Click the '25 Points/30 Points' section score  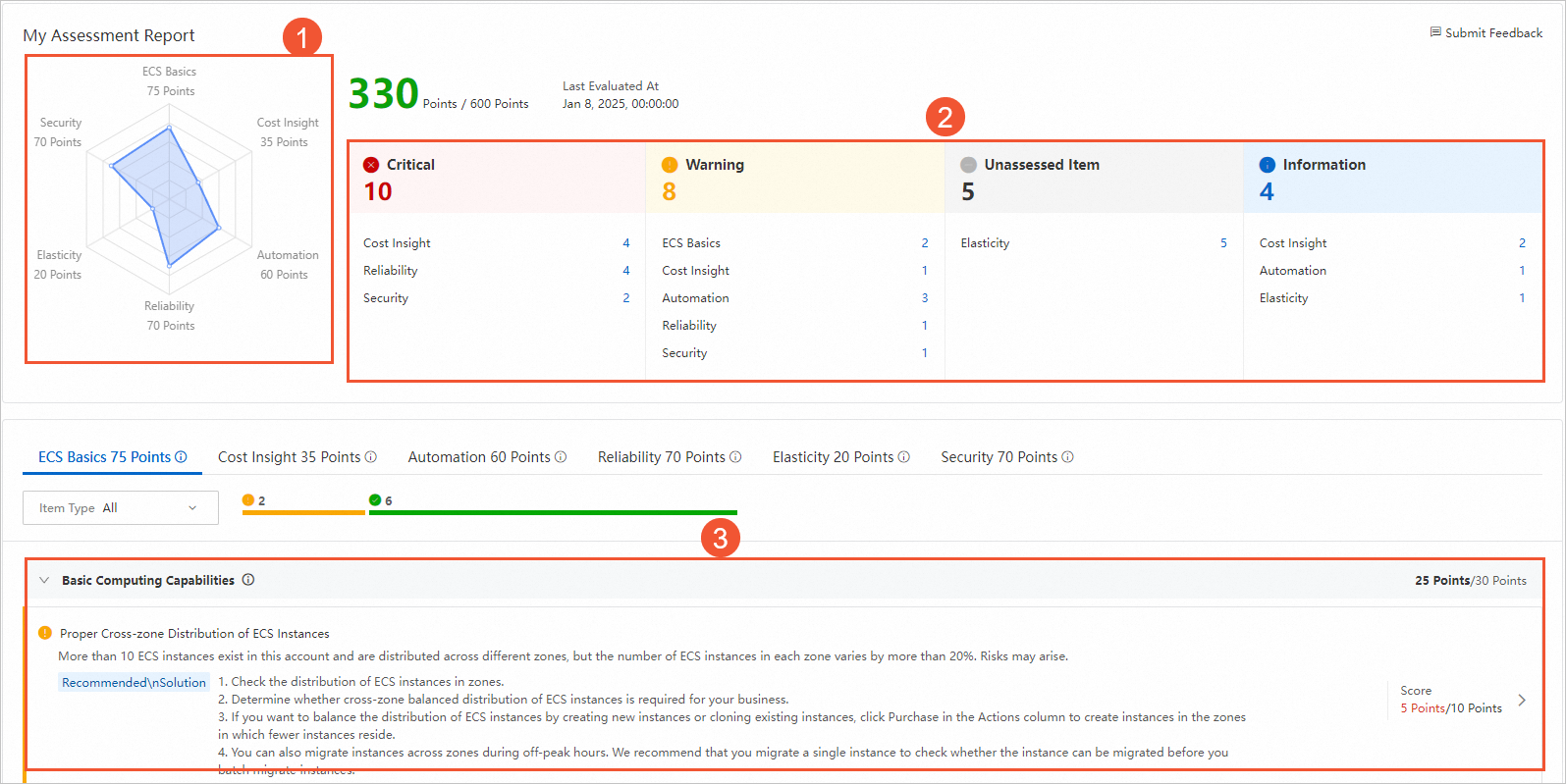(1471, 581)
